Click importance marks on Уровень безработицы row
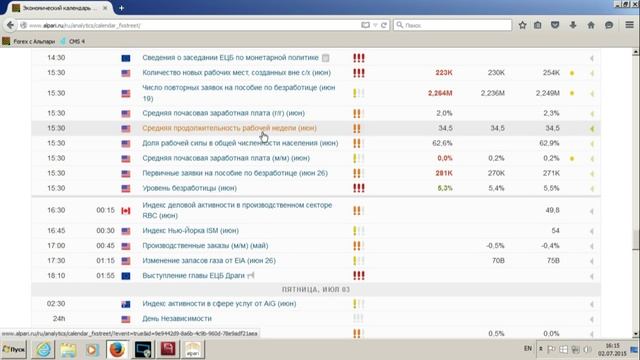Screen dimensions: 640x360 coord(359,188)
